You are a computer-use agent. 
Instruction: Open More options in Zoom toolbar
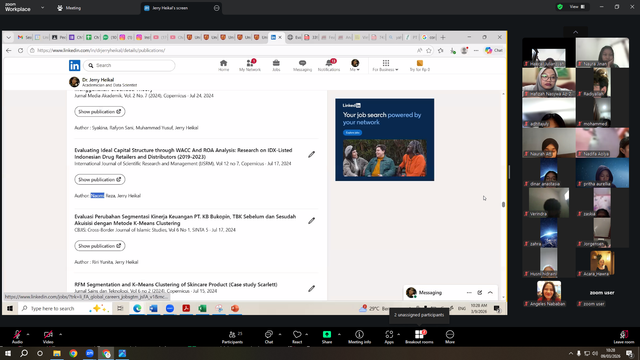(x=450, y=337)
